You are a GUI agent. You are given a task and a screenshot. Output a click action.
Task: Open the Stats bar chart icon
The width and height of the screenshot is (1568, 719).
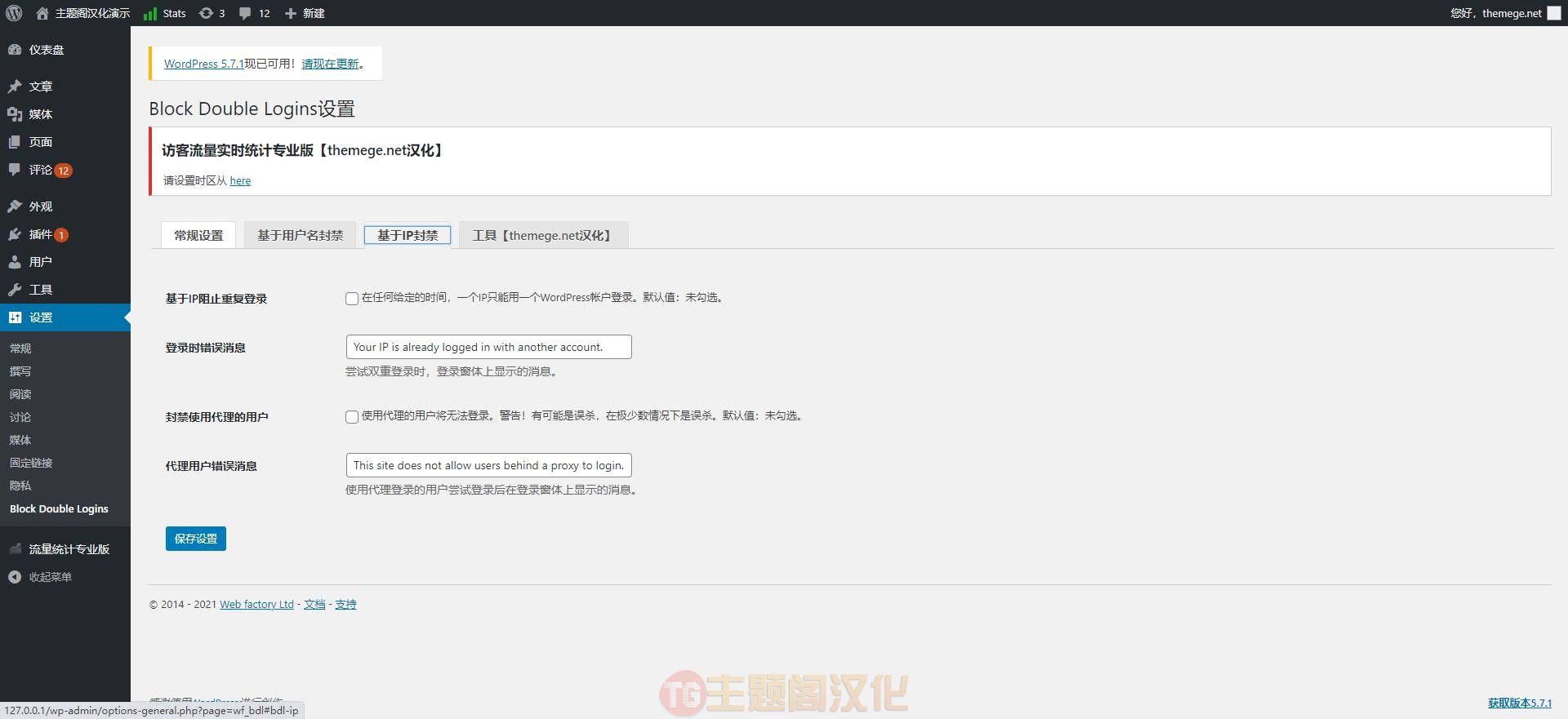pos(150,14)
